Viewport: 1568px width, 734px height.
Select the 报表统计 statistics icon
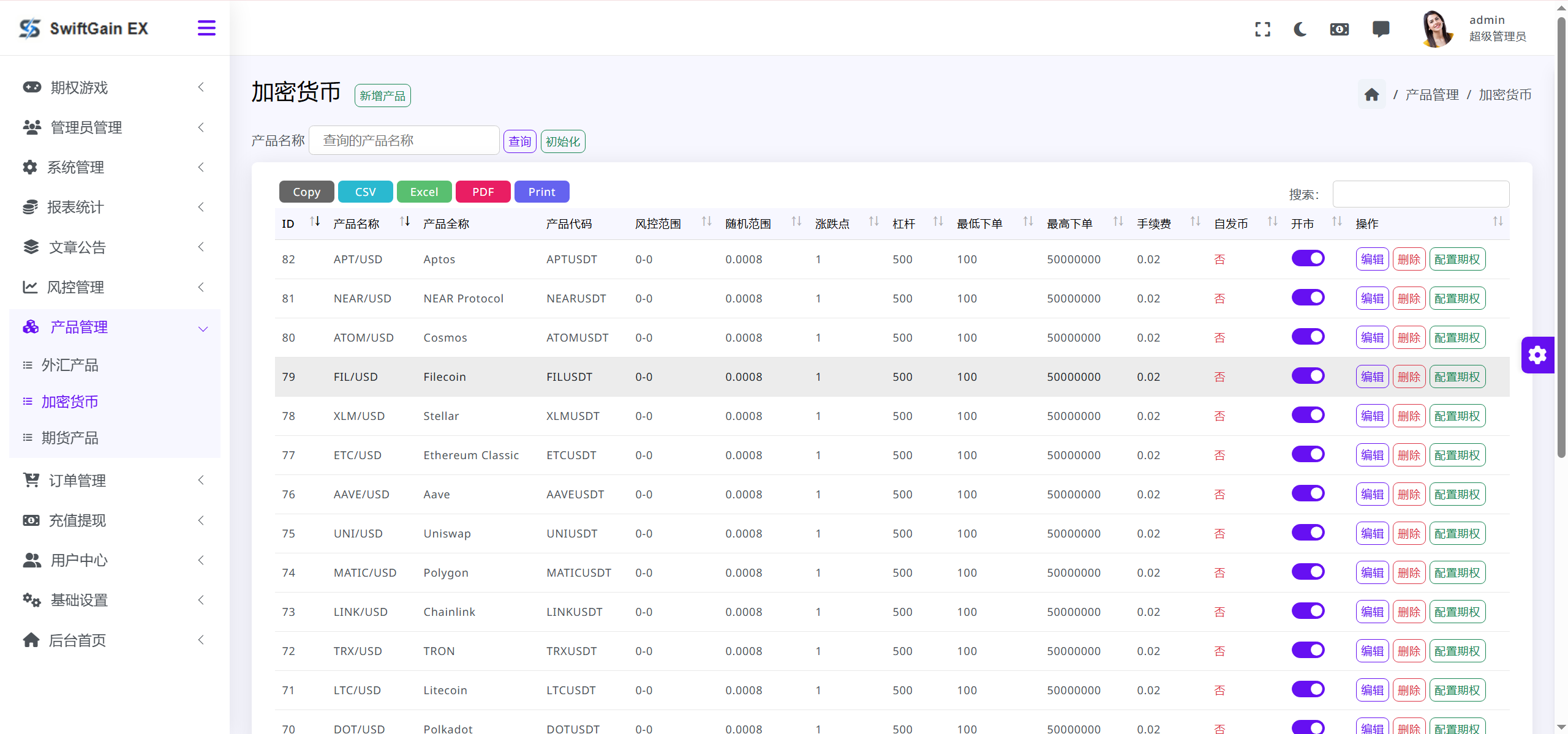coord(31,207)
